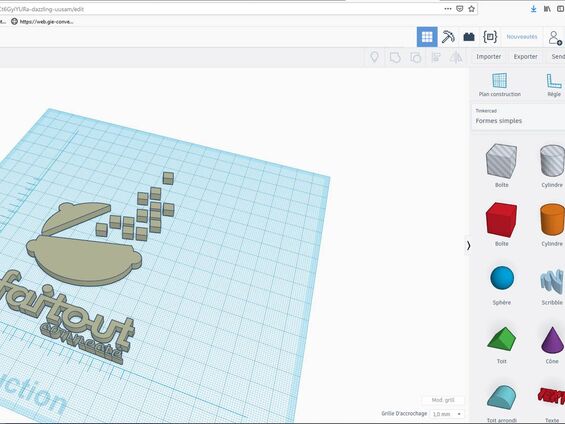This screenshot has width=565, height=424.
Task: Pick the orange Cylindre shape
Action: (x=552, y=219)
